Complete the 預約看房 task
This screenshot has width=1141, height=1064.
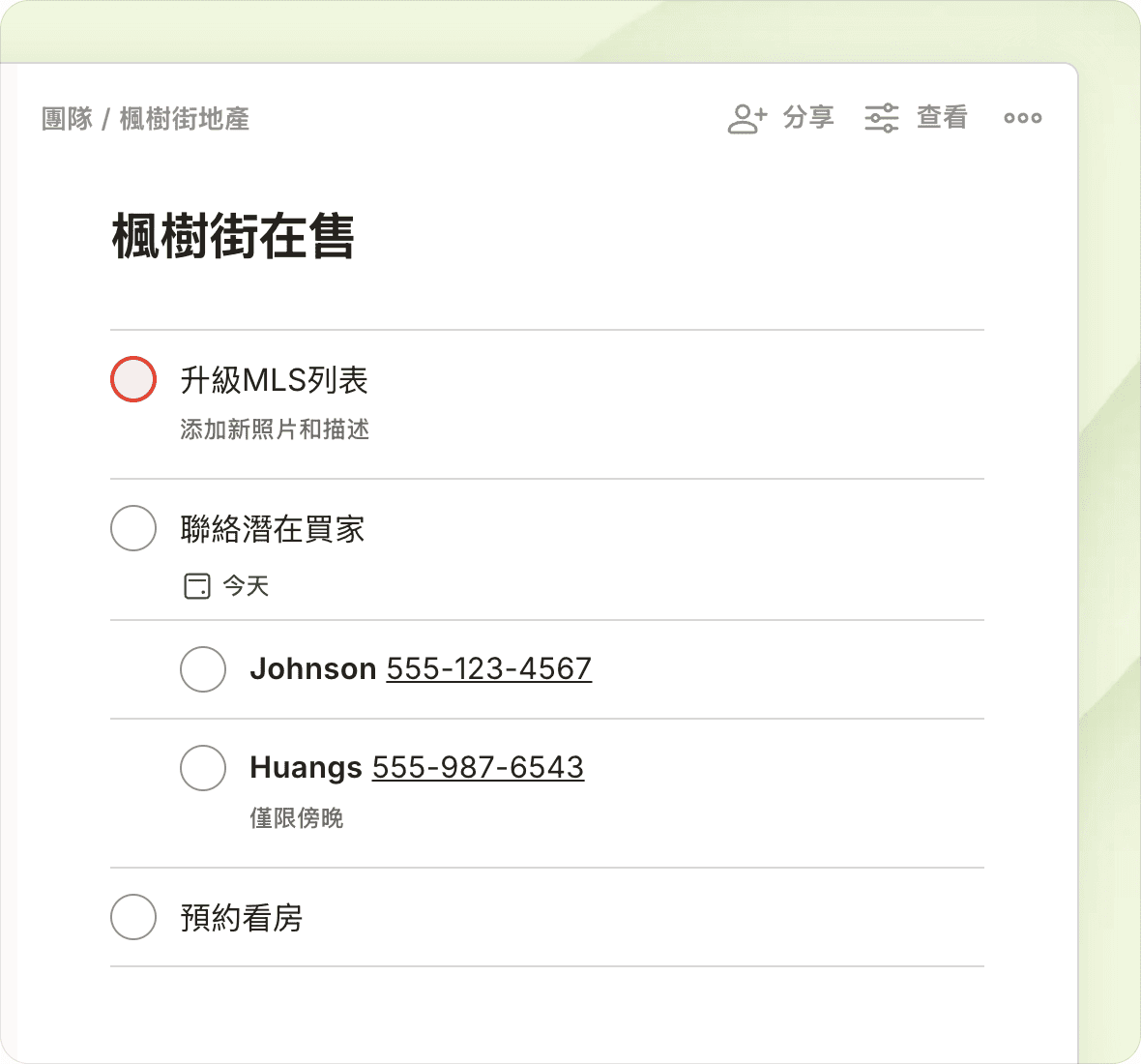tap(133, 917)
